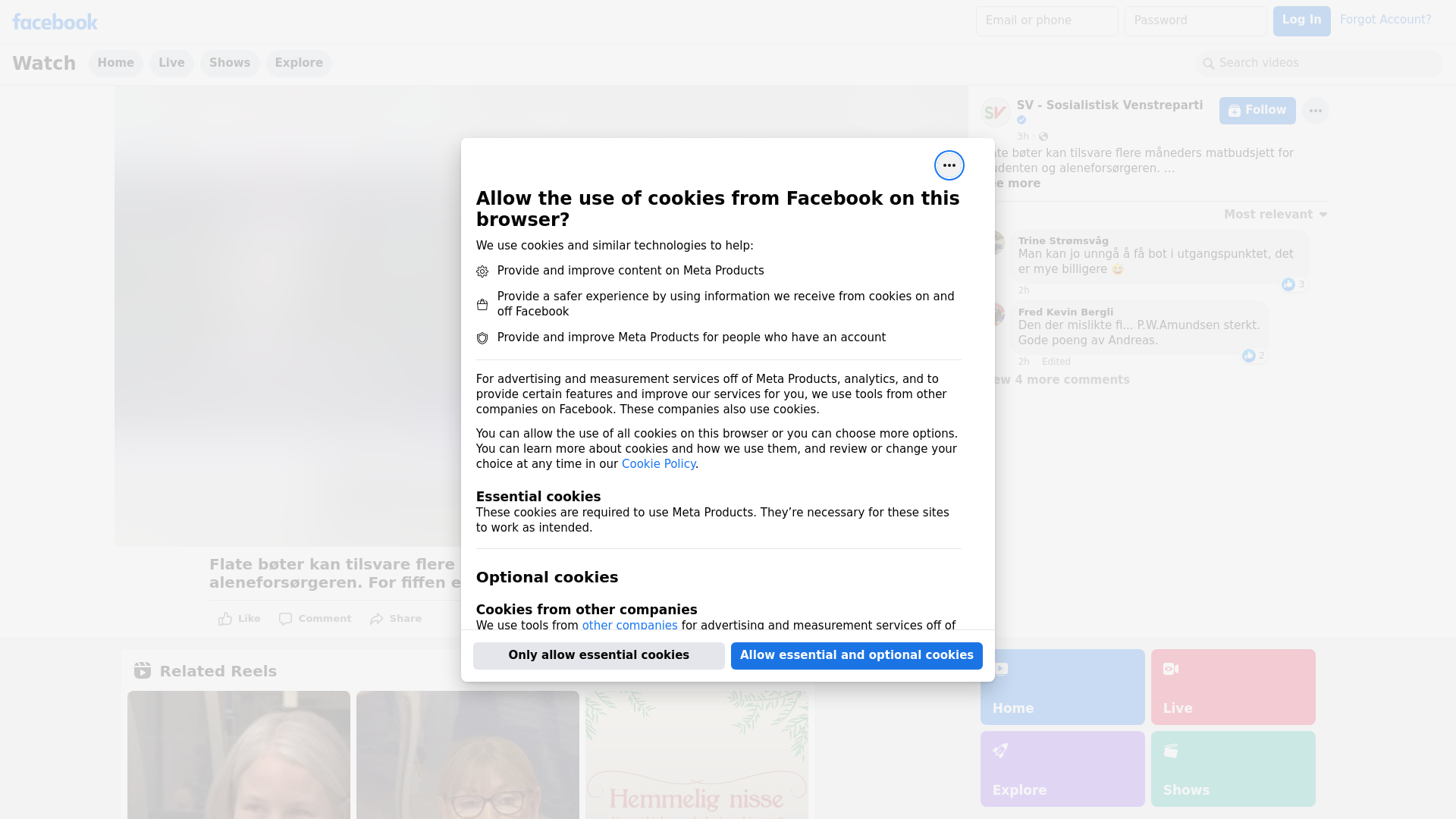Screen dimensions: 1456x819
Task: Select the Live tab in Watch
Action: point(171,63)
